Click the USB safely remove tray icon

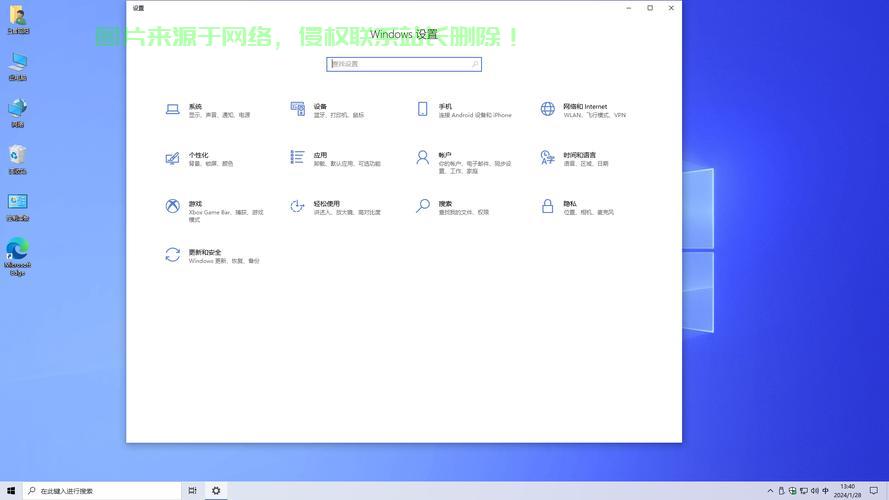[x=781, y=491]
